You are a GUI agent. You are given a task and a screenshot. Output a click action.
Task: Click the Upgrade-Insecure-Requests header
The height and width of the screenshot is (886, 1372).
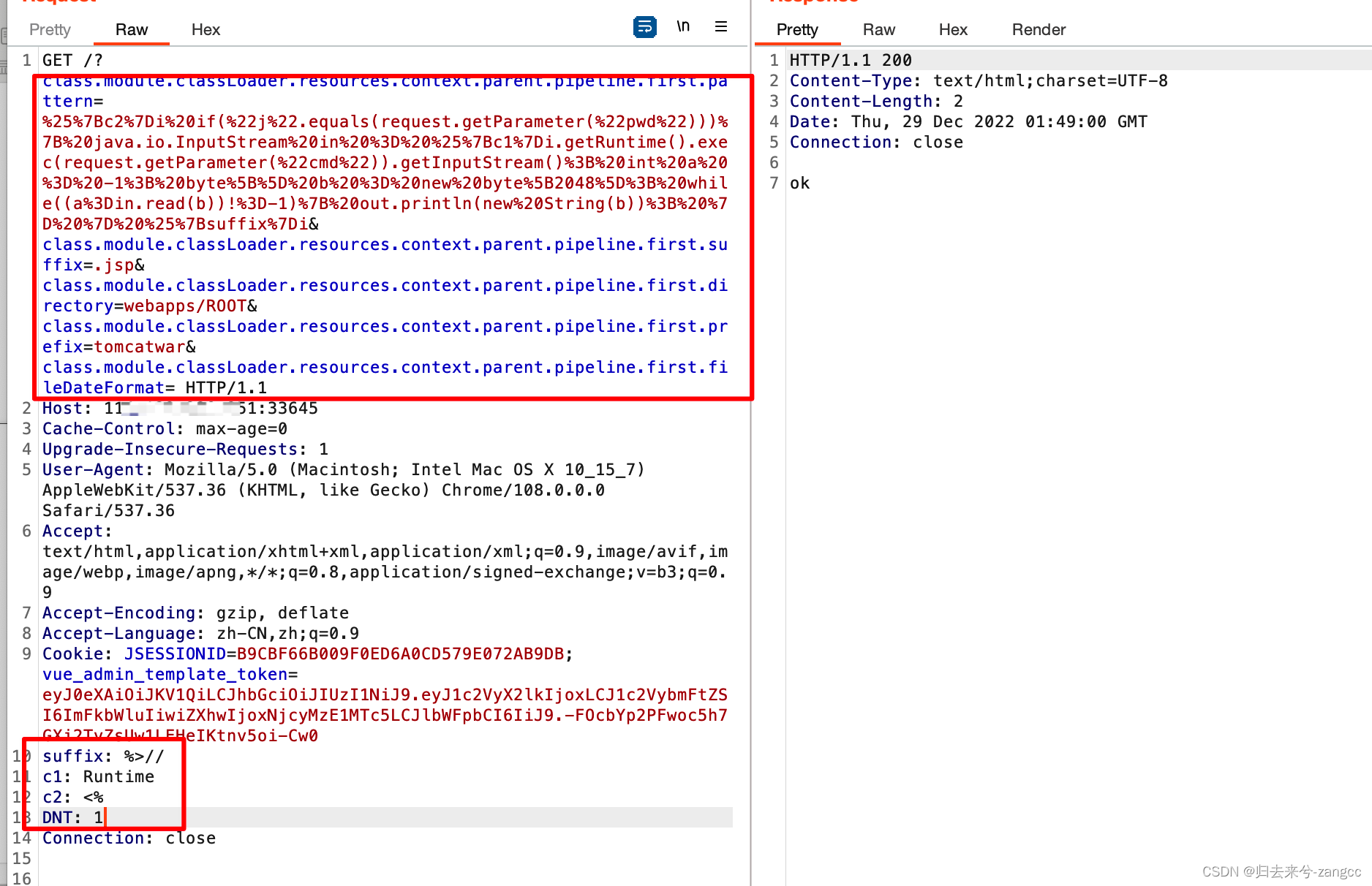(x=185, y=449)
